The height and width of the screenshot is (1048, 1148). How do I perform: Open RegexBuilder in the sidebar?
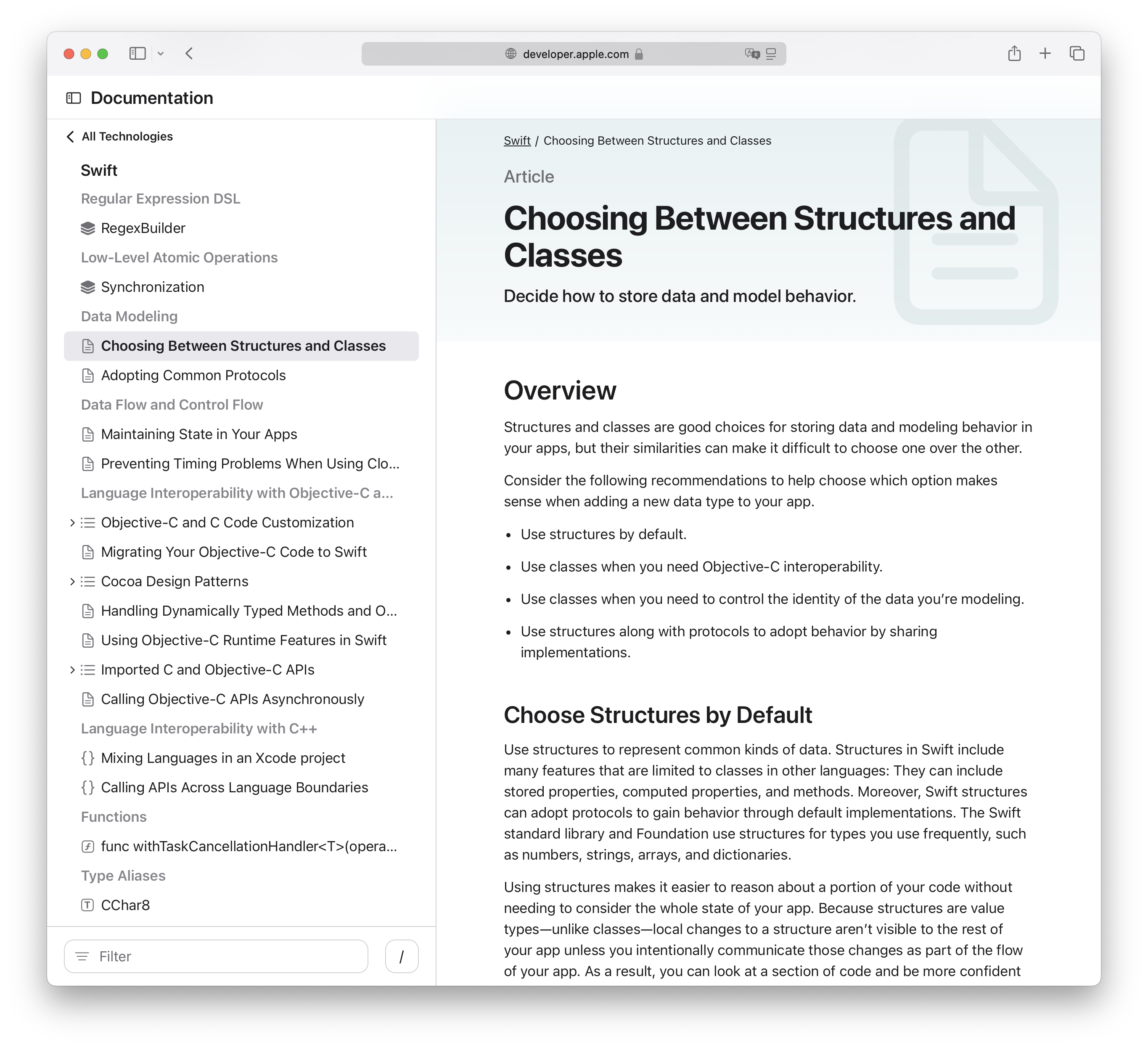point(143,228)
